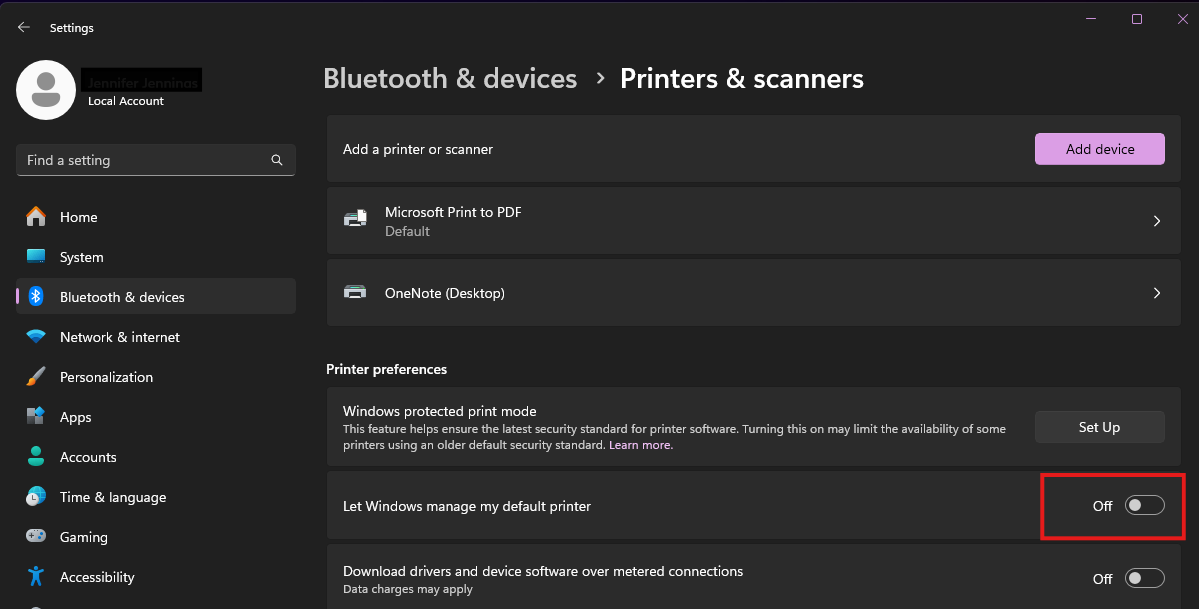Image resolution: width=1199 pixels, height=609 pixels.
Task: Click the Add device button
Action: pyautogui.click(x=1100, y=149)
